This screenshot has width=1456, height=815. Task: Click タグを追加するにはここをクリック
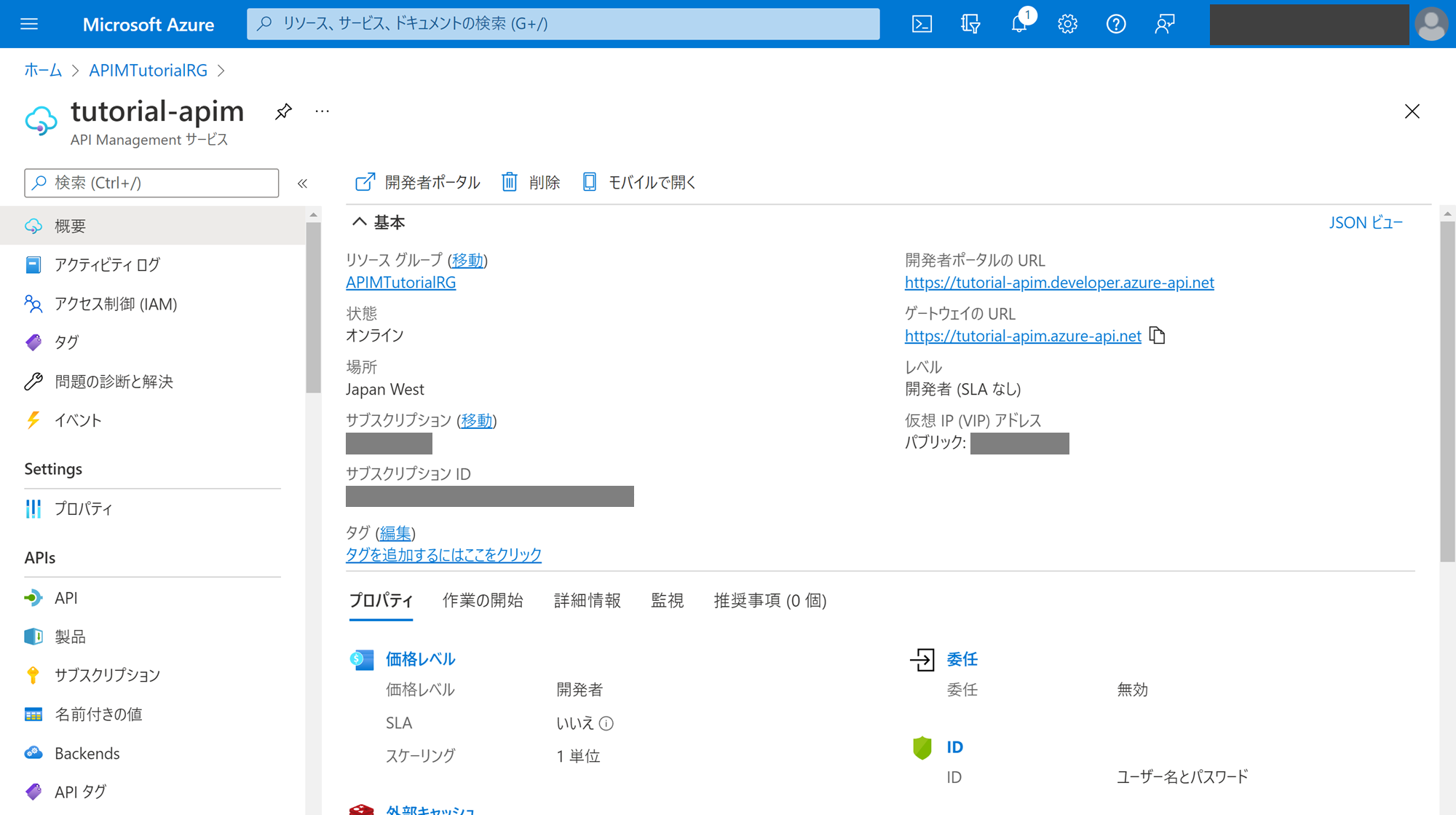point(443,554)
